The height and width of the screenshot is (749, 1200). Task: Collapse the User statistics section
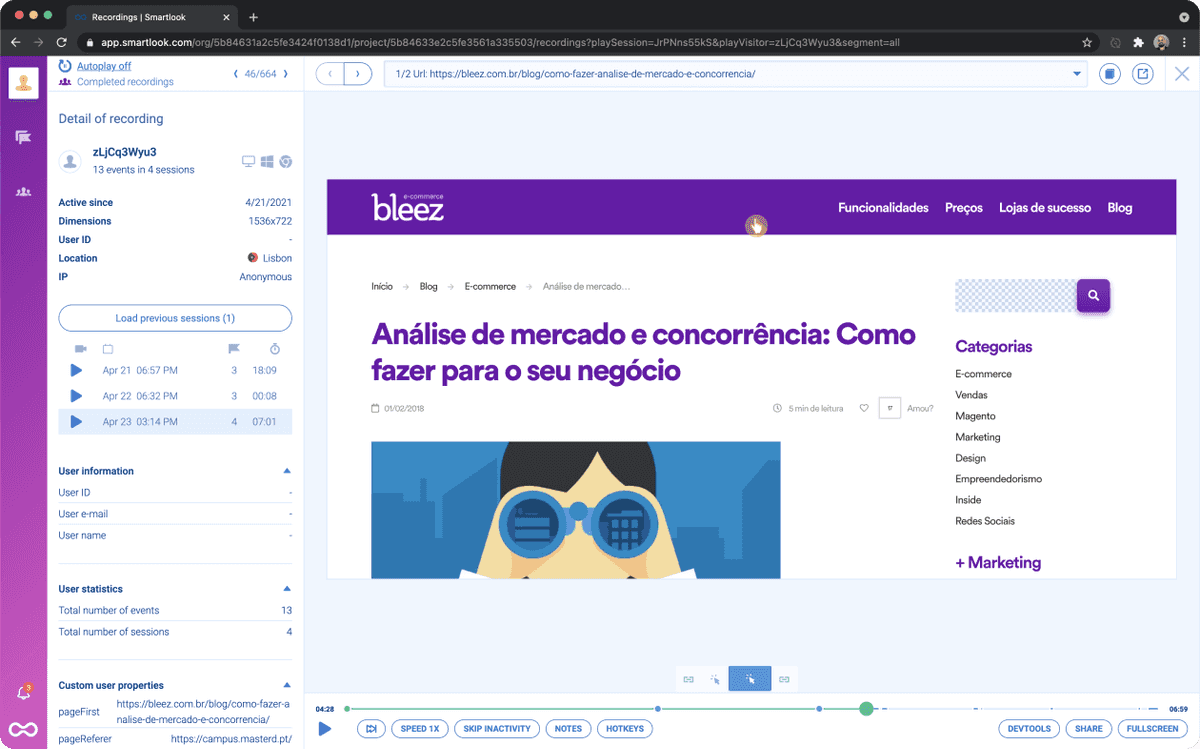[287, 589]
